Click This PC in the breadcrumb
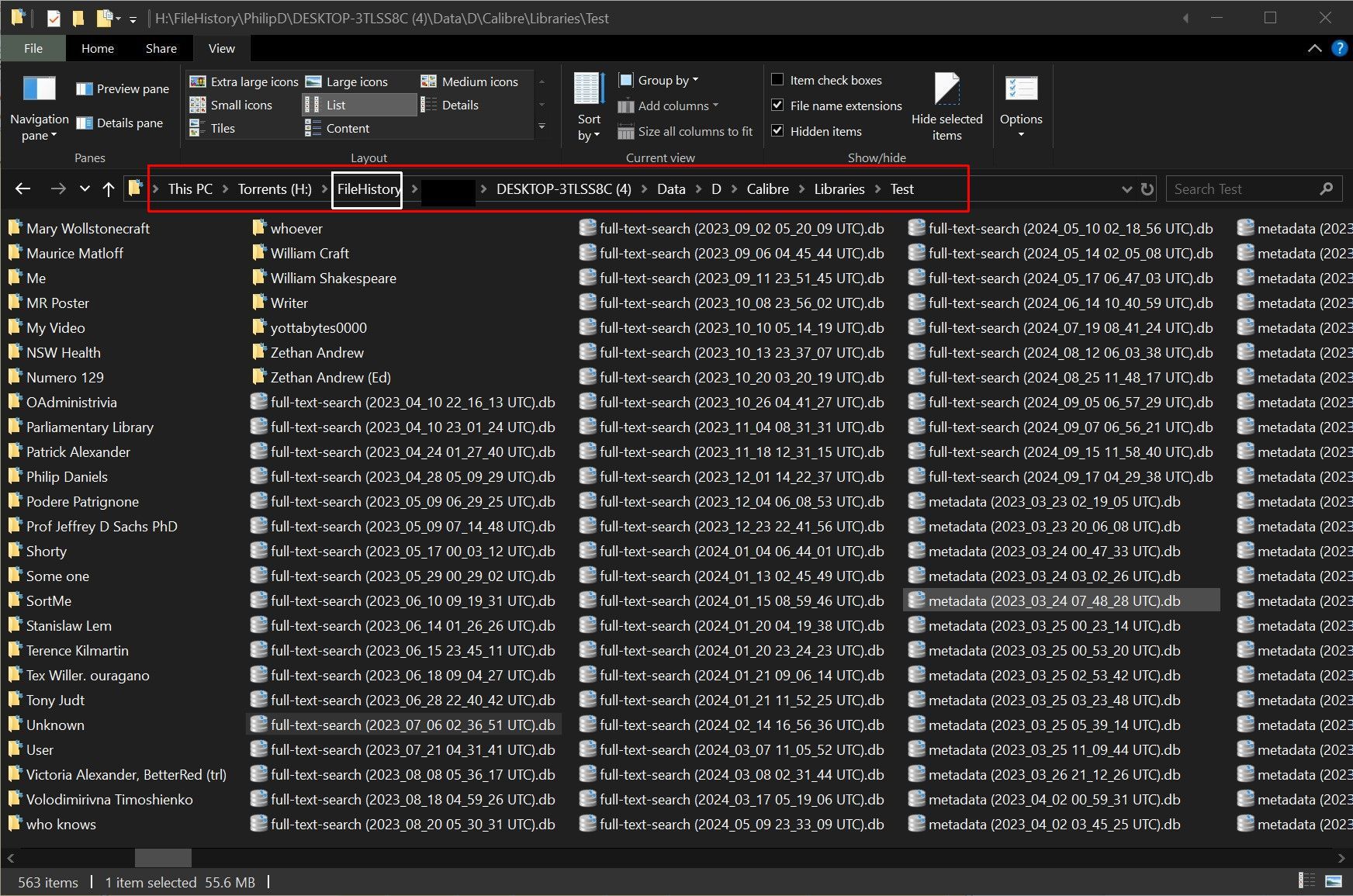The width and height of the screenshot is (1353, 896). 190,189
